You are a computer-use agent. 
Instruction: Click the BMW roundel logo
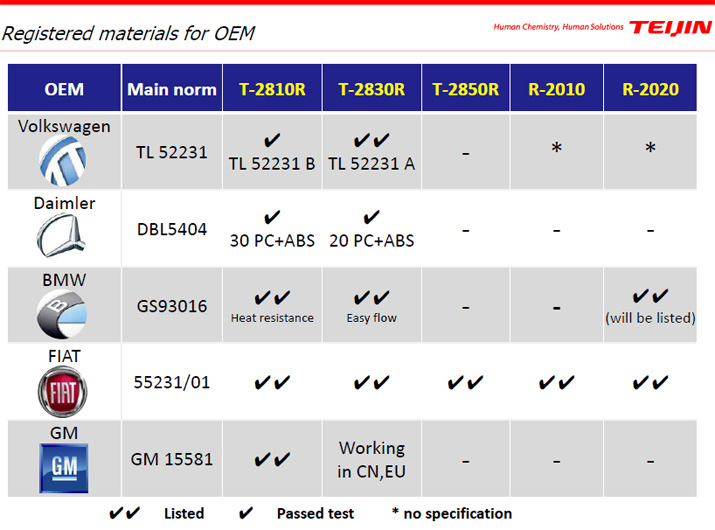pos(62,315)
